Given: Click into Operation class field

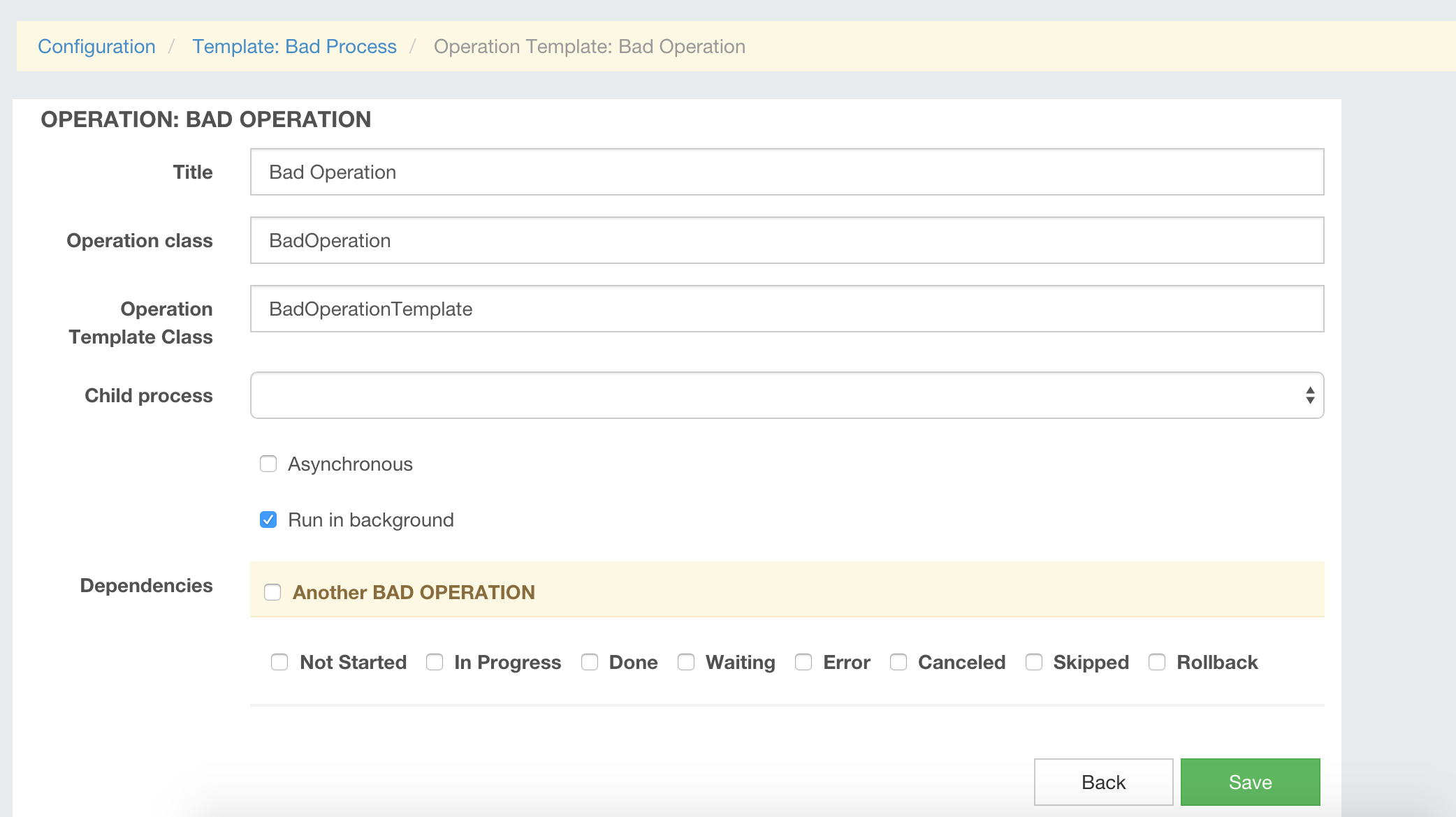Looking at the screenshot, I should tap(786, 240).
